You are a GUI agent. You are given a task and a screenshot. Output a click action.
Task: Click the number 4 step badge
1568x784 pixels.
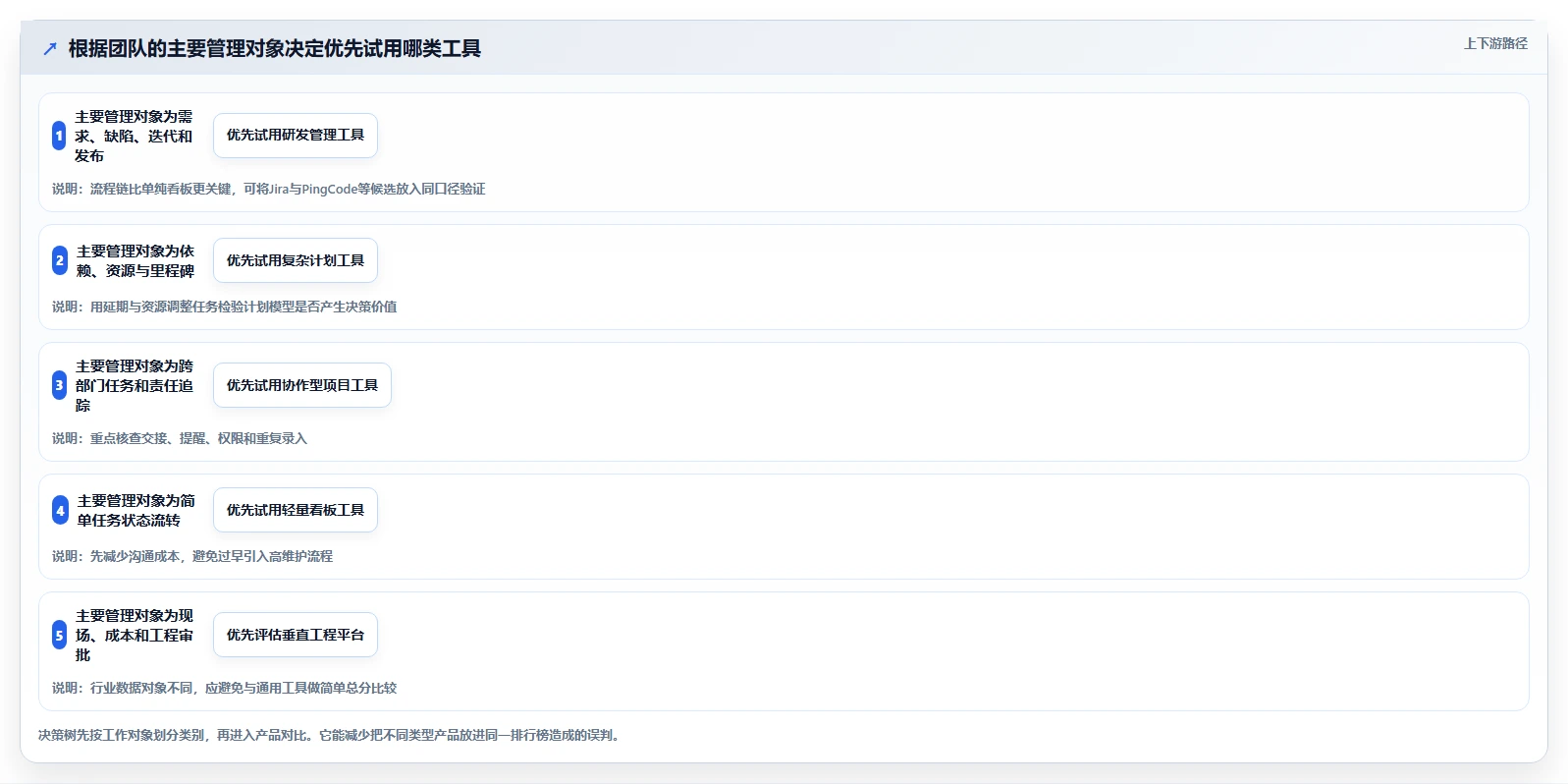click(60, 510)
